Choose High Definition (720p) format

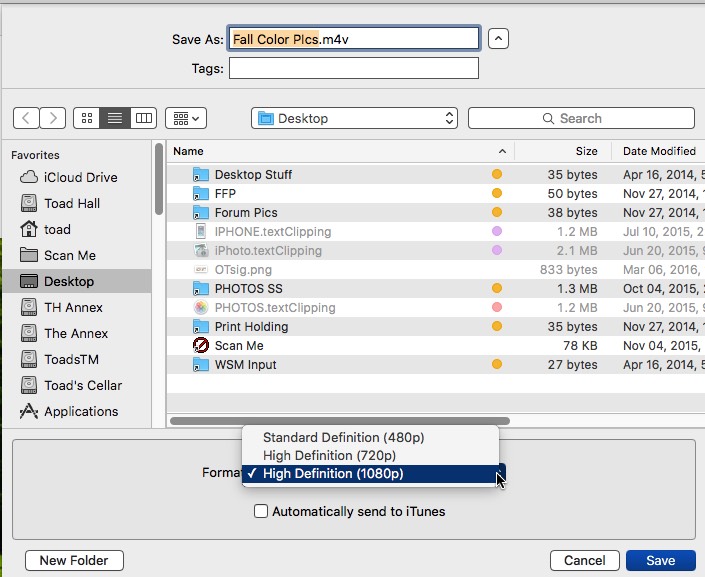point(370,455)
